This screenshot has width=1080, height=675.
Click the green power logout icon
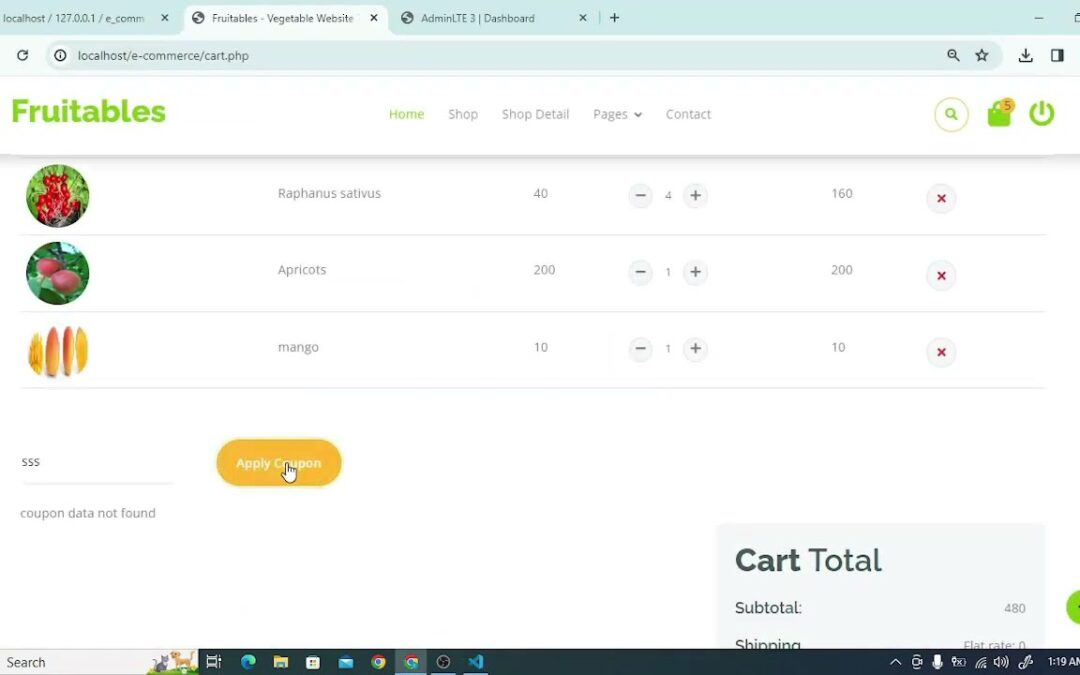click(x=1041, y=114)
